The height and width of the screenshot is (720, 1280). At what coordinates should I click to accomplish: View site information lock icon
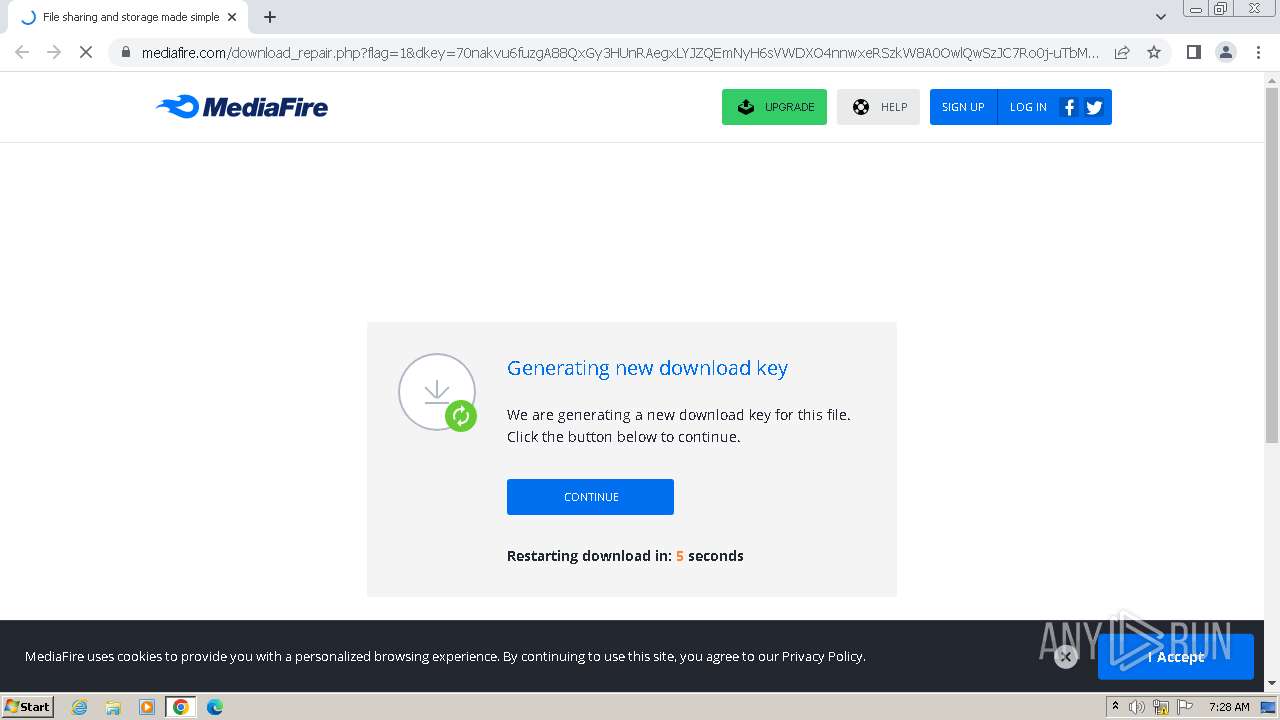point(125,52)
